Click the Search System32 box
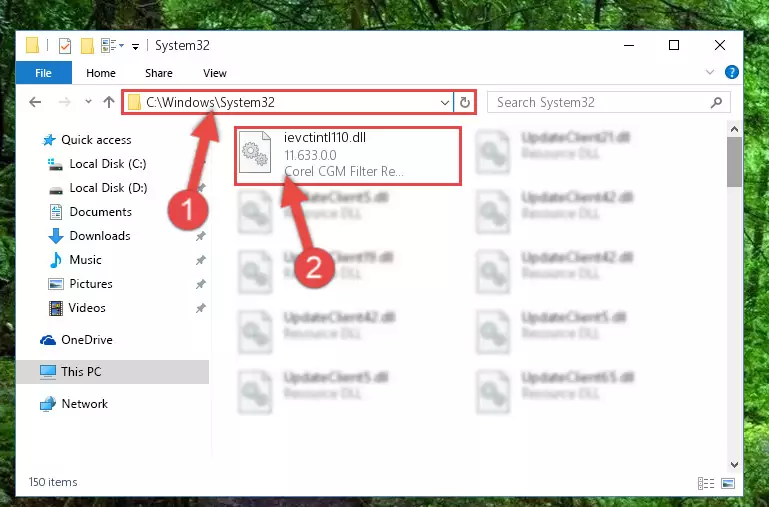 (x=609, y=102)
